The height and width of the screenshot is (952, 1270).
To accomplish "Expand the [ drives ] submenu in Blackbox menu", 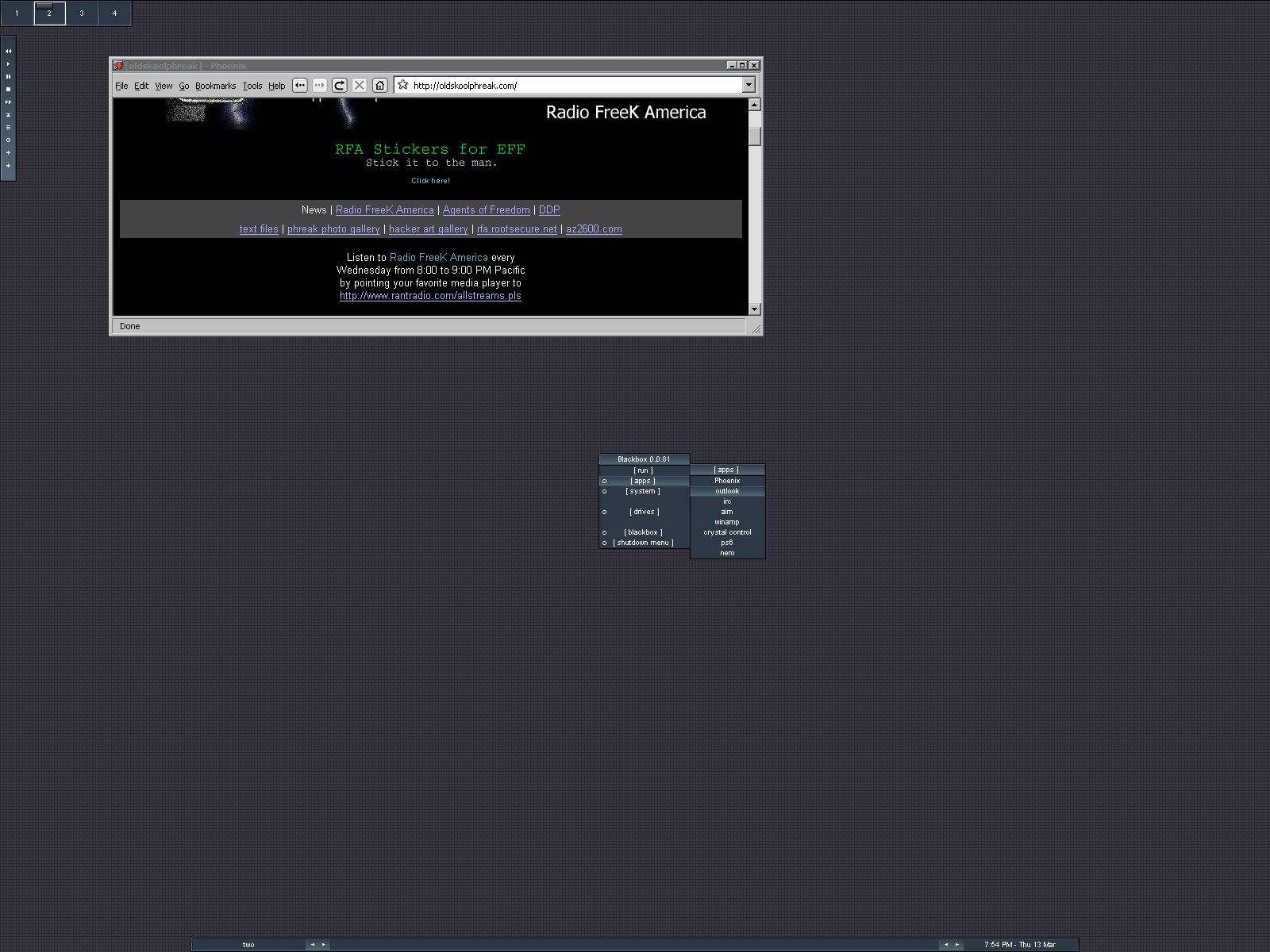I will (x=644, y=512).
